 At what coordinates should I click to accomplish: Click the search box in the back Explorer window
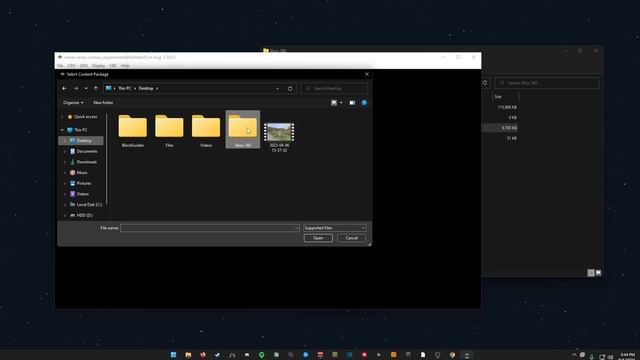[547, 83]
